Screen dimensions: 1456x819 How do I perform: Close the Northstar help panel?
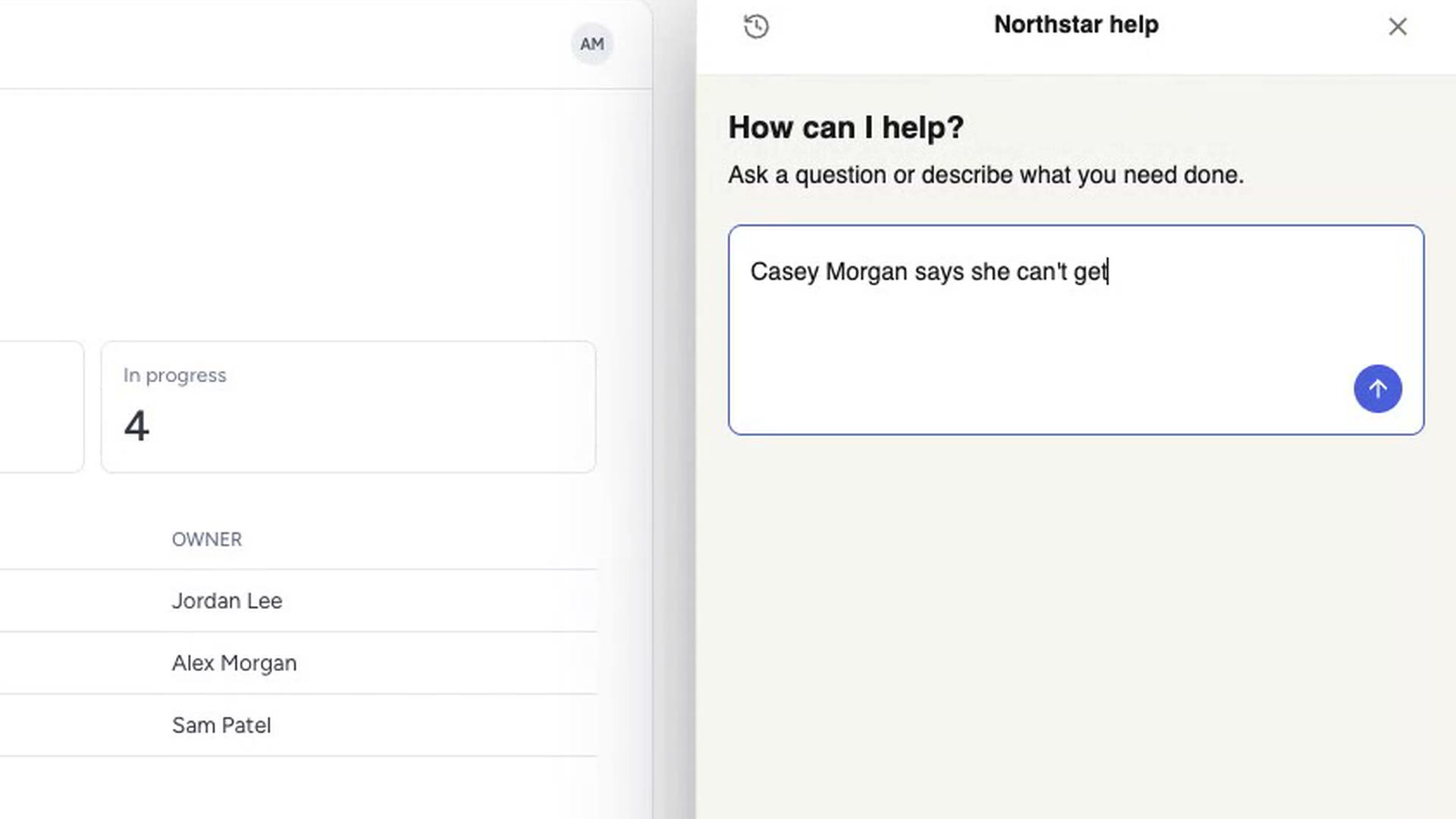(x=1398, y=27)
